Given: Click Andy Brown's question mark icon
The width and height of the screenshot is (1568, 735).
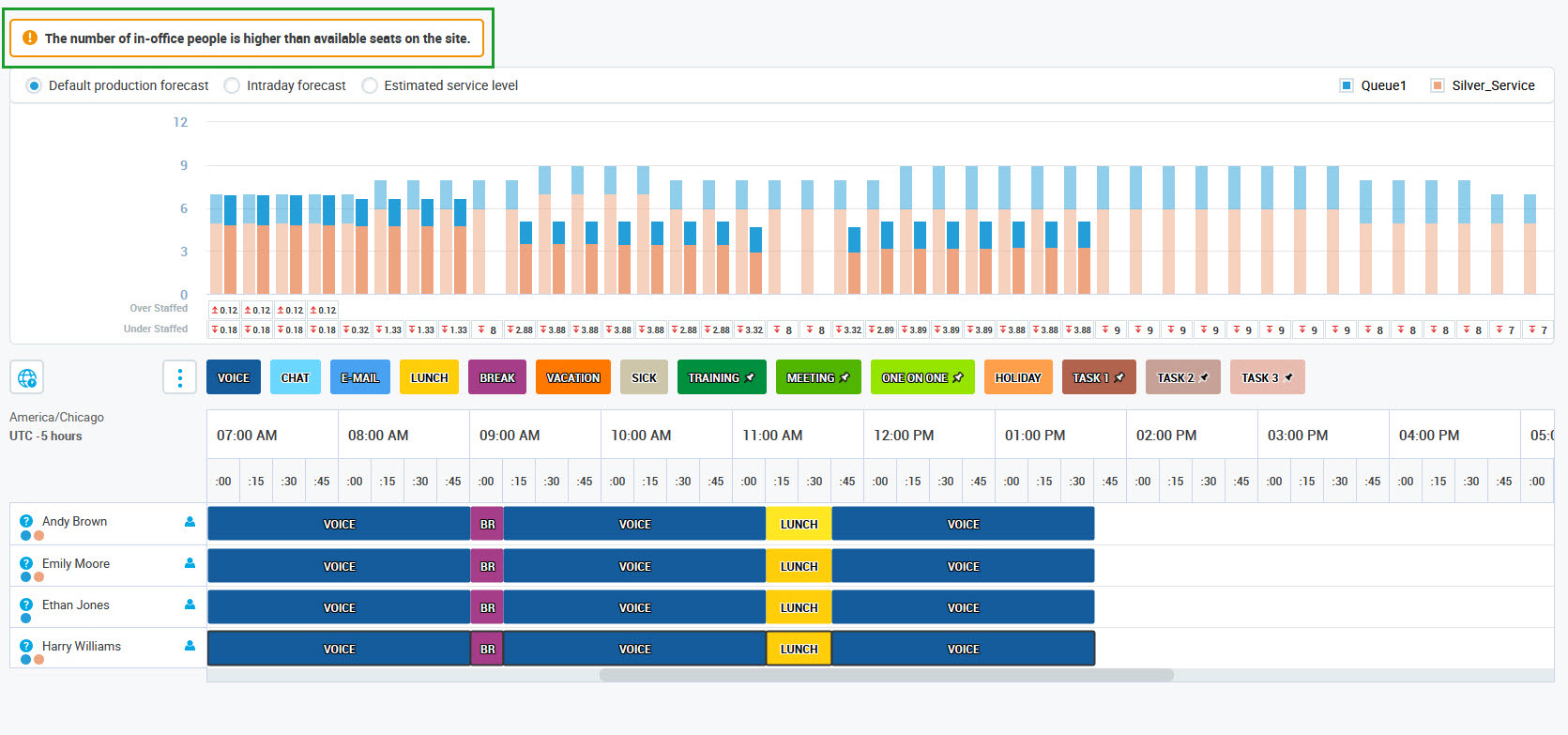Looking at the screenshot, I should click(26, 521).
